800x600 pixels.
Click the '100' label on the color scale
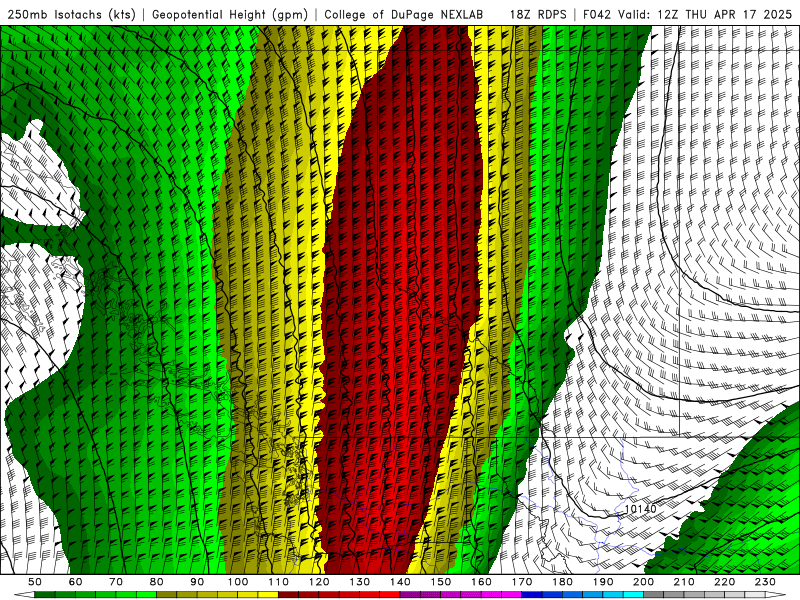click(238, 582)
